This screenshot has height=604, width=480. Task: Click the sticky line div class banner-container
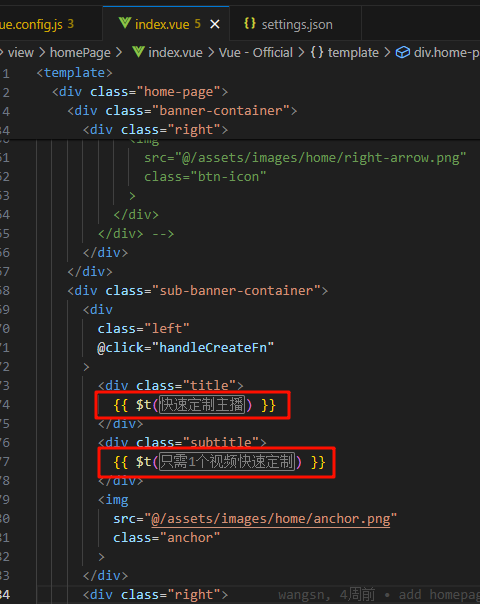point(182,111)
